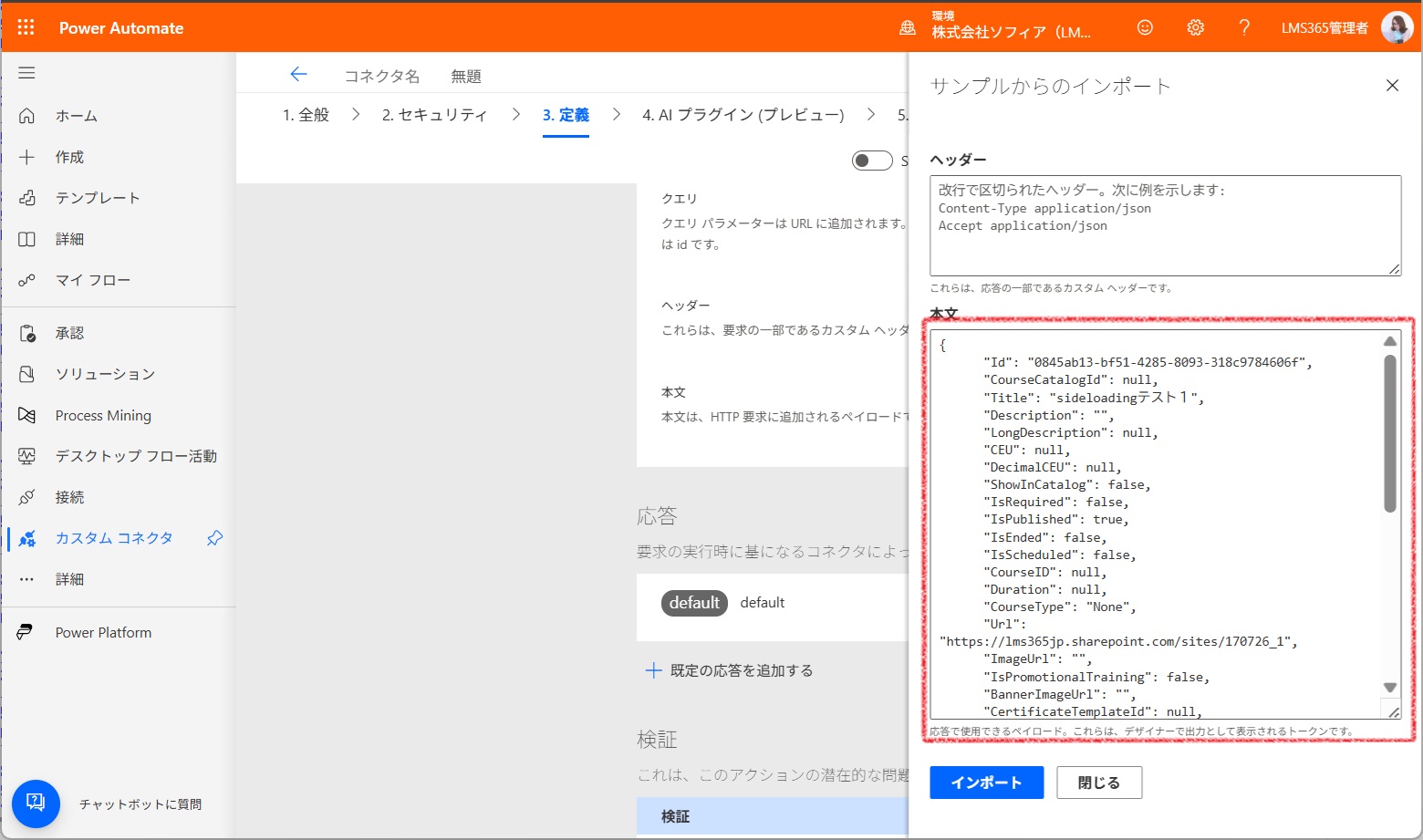1423x840 pixels.
Task: Click the 本文 scrollbar down arrow
Action: point(1390,688)
